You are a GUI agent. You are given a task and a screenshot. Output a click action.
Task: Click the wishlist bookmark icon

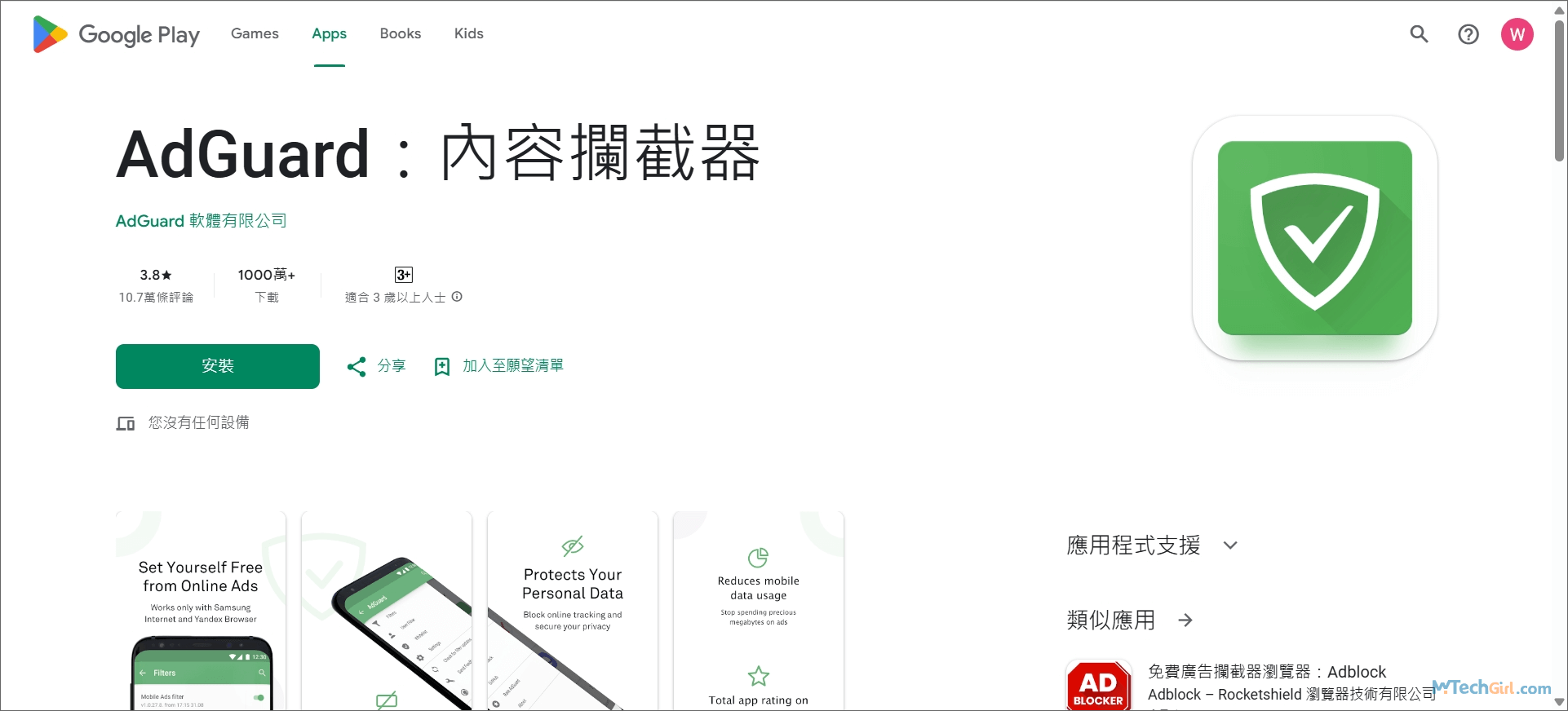[441, 366]
